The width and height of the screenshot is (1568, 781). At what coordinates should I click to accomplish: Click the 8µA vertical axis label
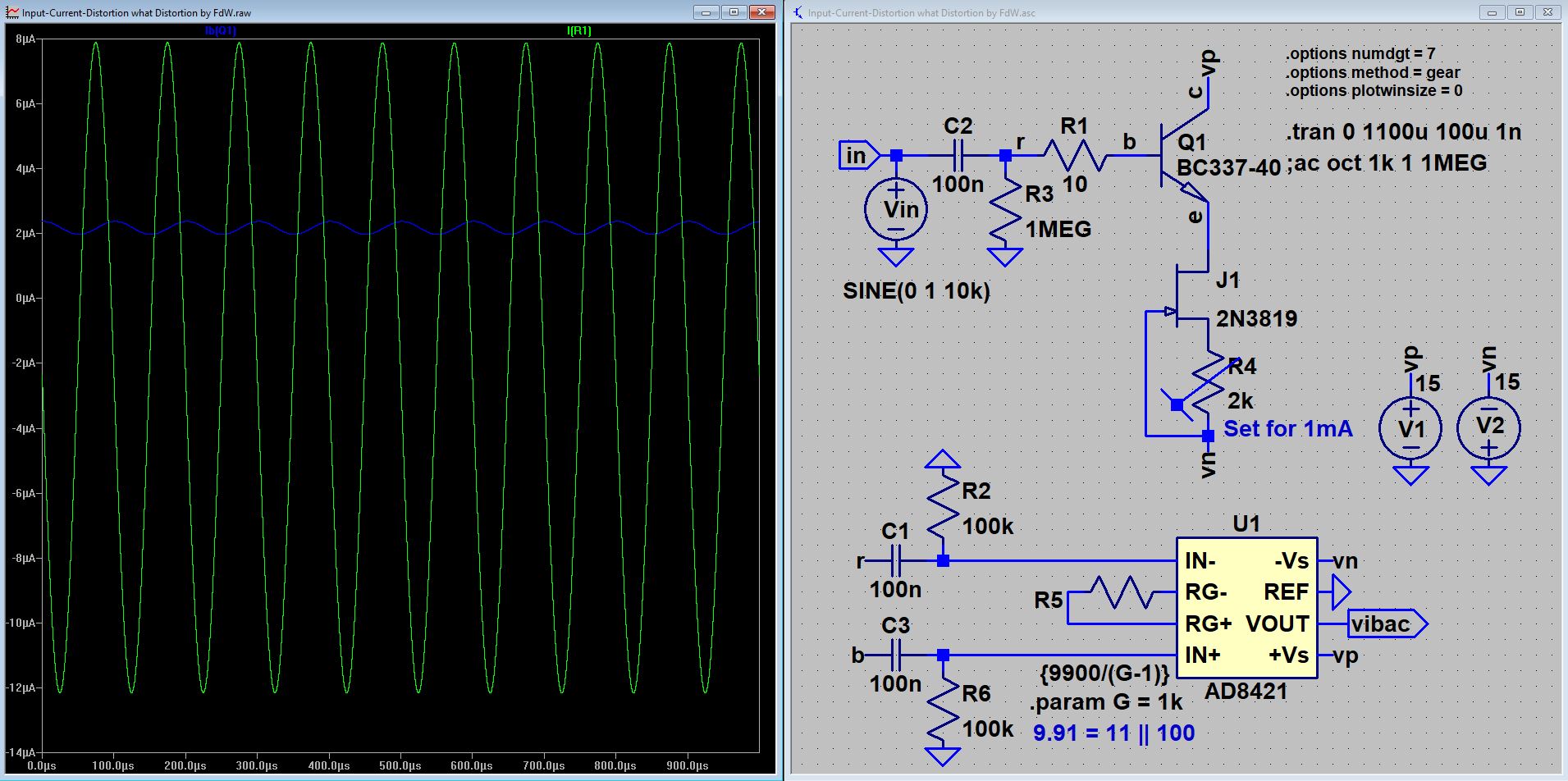pyautogui.click(x=25, y=39)
